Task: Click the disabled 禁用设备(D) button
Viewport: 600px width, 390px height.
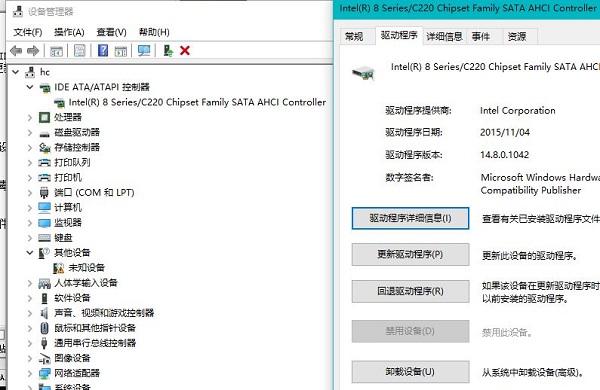Action: 410,331
